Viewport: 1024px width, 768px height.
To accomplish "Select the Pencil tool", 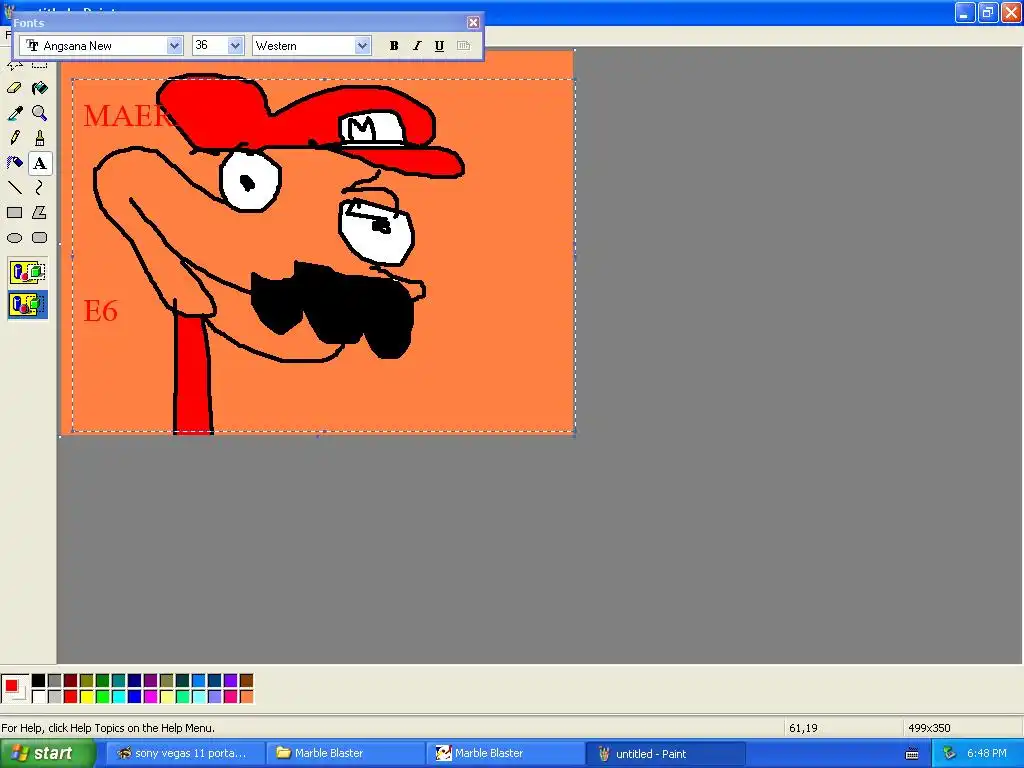I will tap(14, 138).
